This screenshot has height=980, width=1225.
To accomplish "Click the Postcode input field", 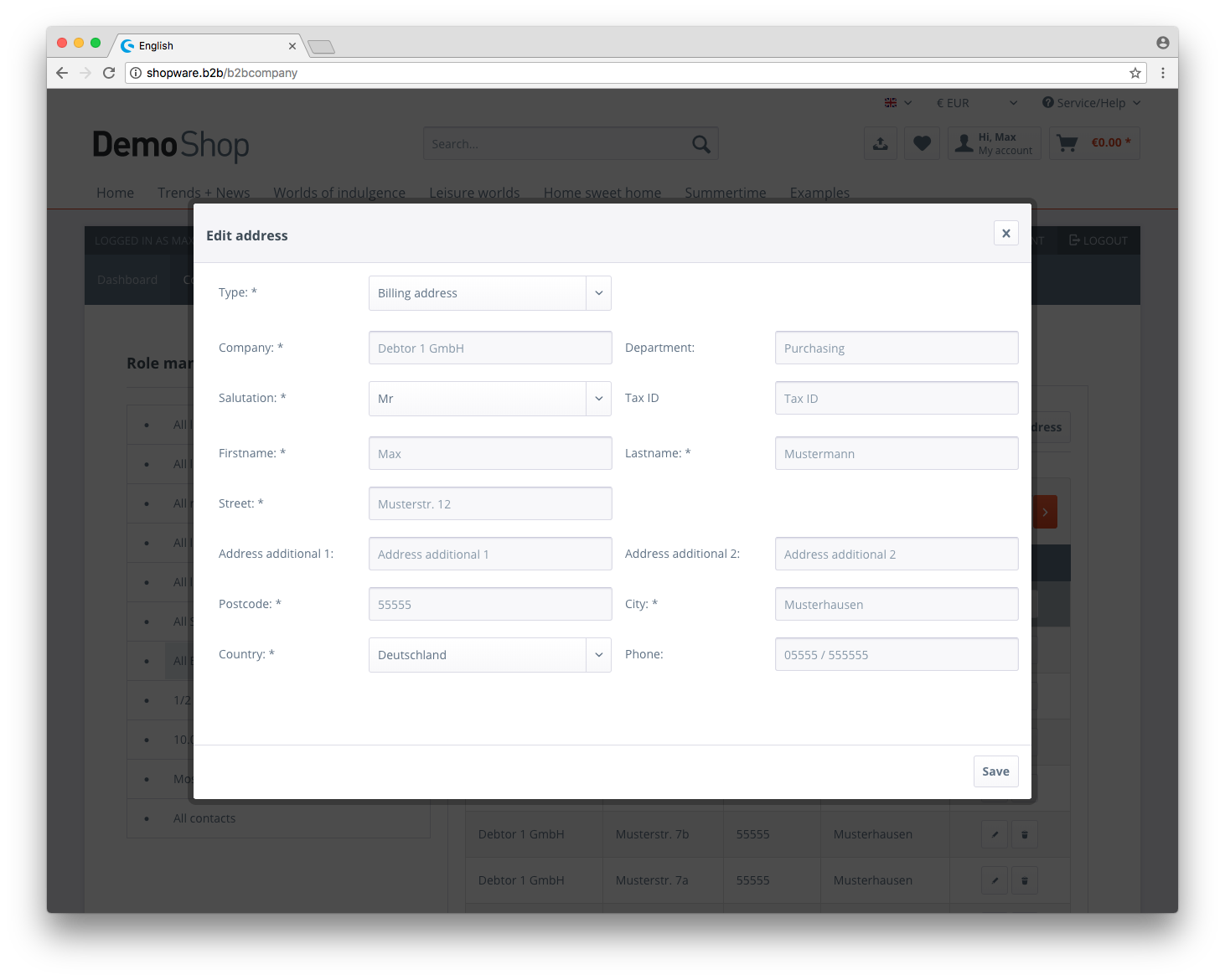I will 490,605.
